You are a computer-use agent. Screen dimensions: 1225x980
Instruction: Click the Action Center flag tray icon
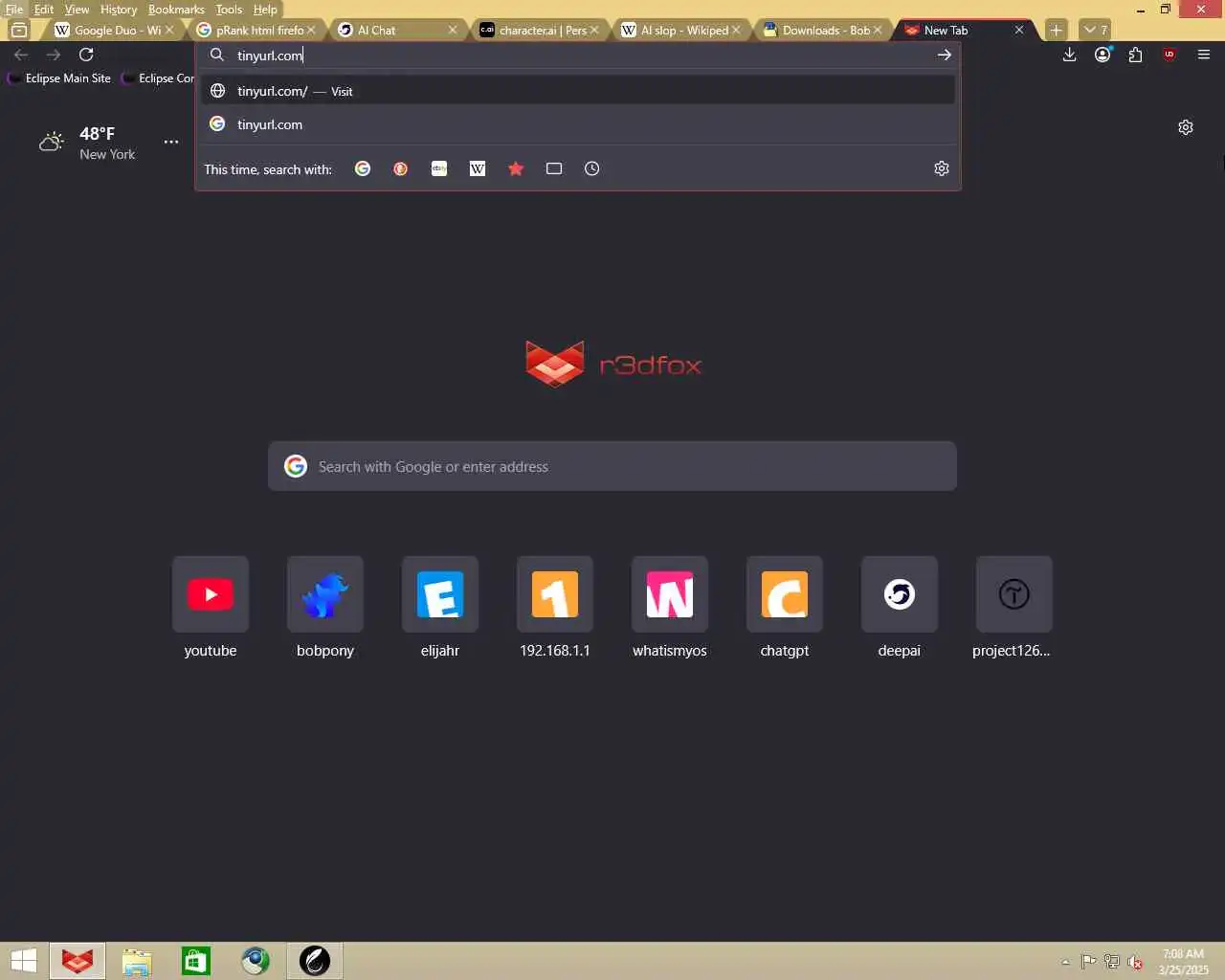pyautogui.click(x=1088, y=962)
